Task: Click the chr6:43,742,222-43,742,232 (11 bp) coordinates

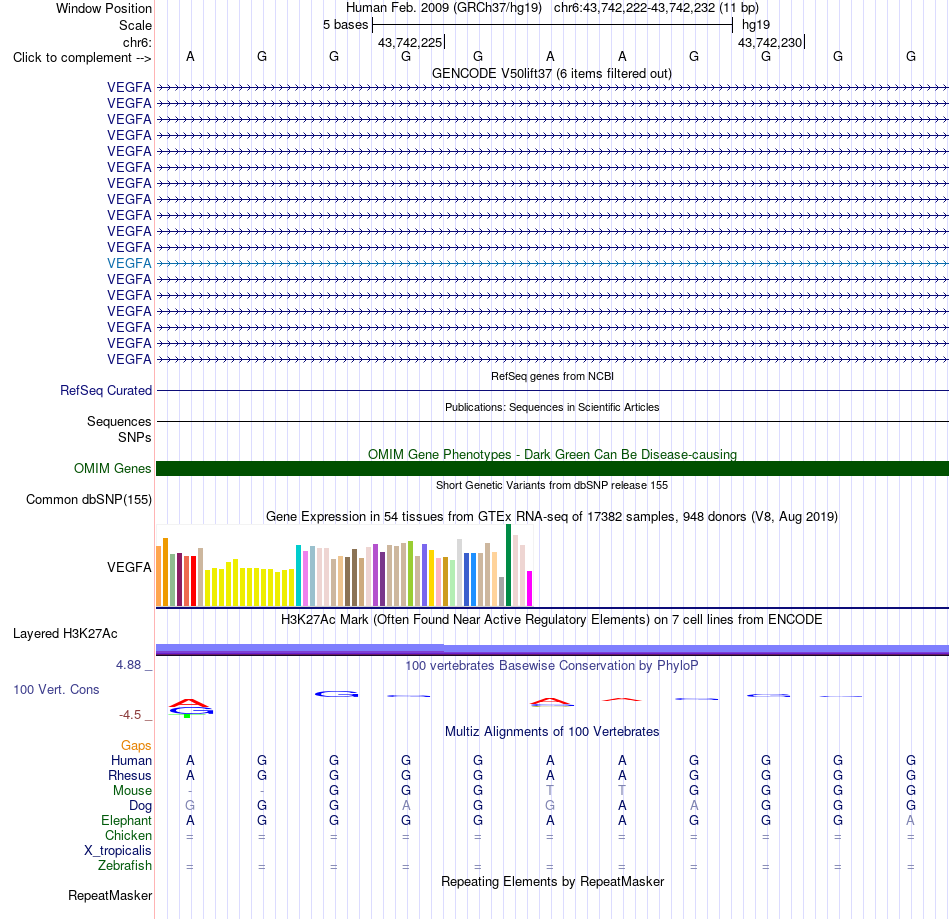Action: 656,8
